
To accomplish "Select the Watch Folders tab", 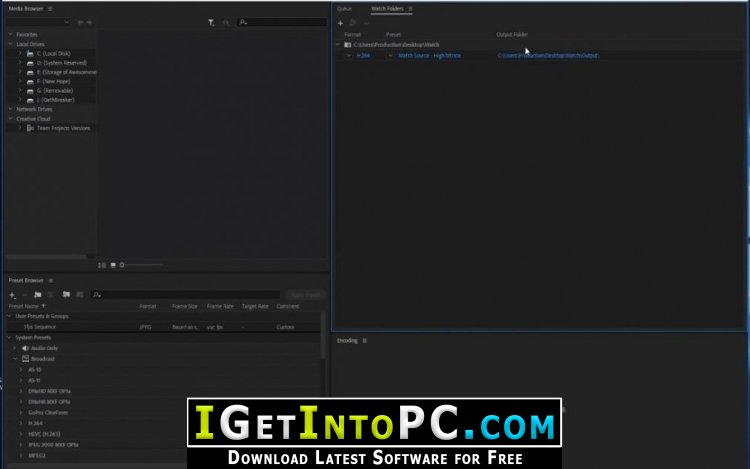I will click(x=386, y=8).
